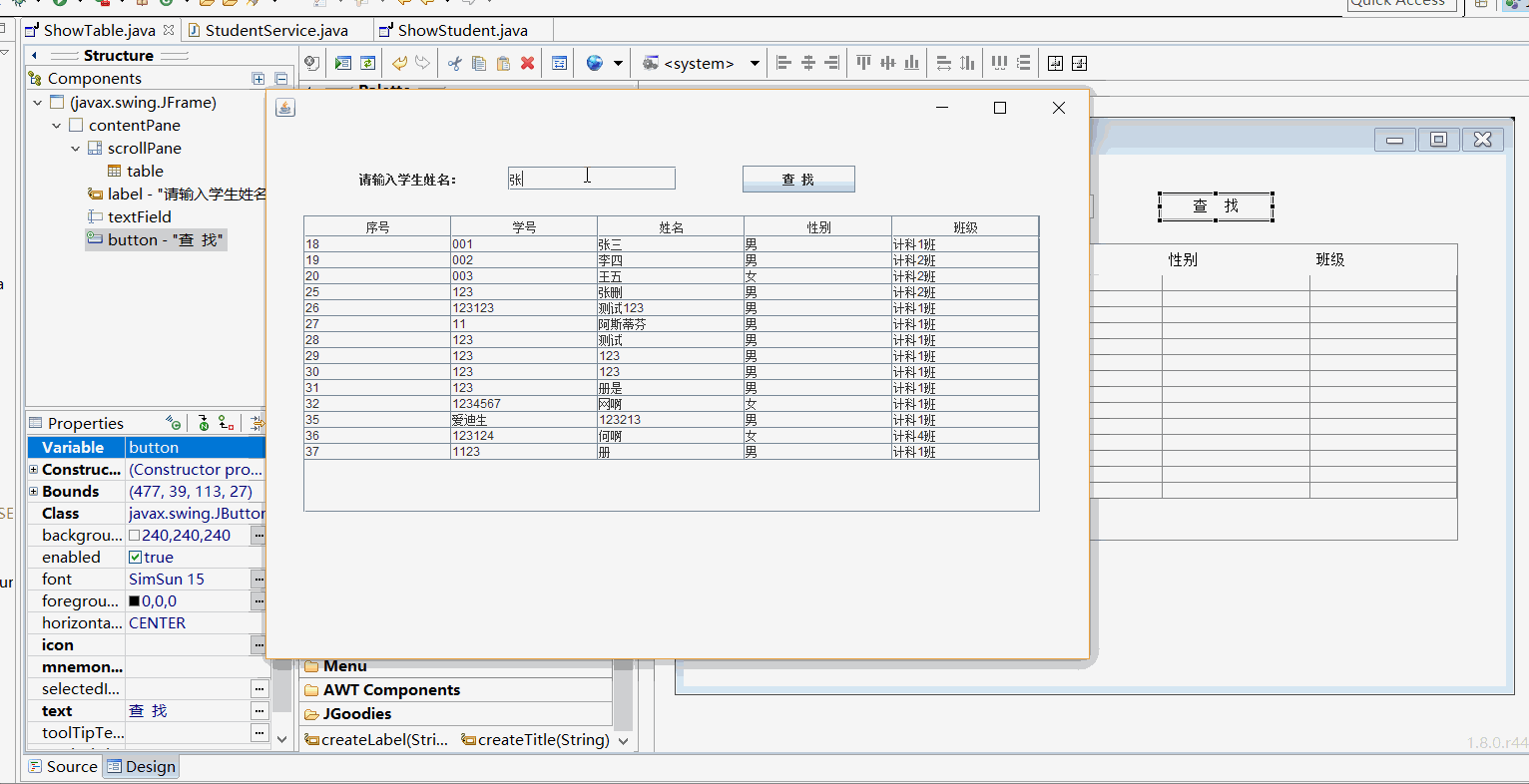The width and height of the screenshot is (1529, 784).
Task: Copy the selected button with Copy icon
Action: coord(477,62)
